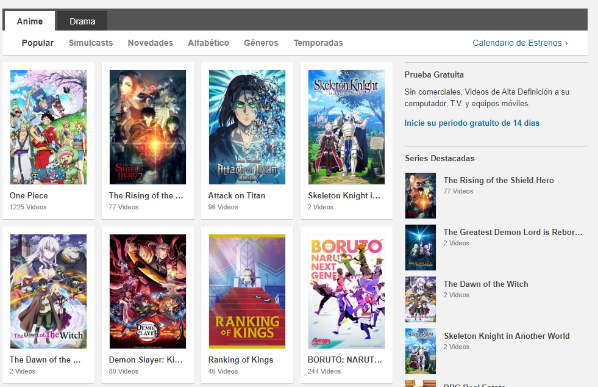Click '96 Videos' under Attack on Titan

(x=223, y=207)
